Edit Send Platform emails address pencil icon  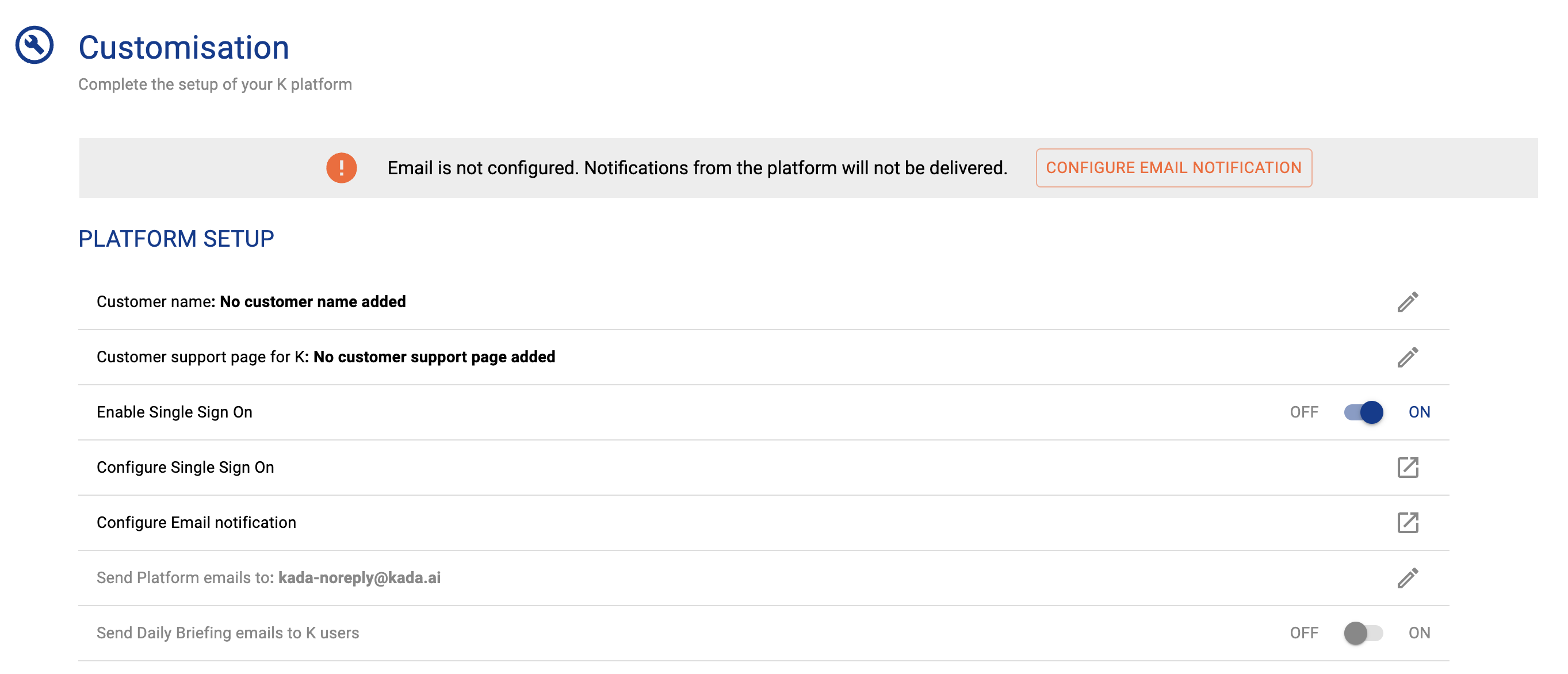pos(1408,578)
